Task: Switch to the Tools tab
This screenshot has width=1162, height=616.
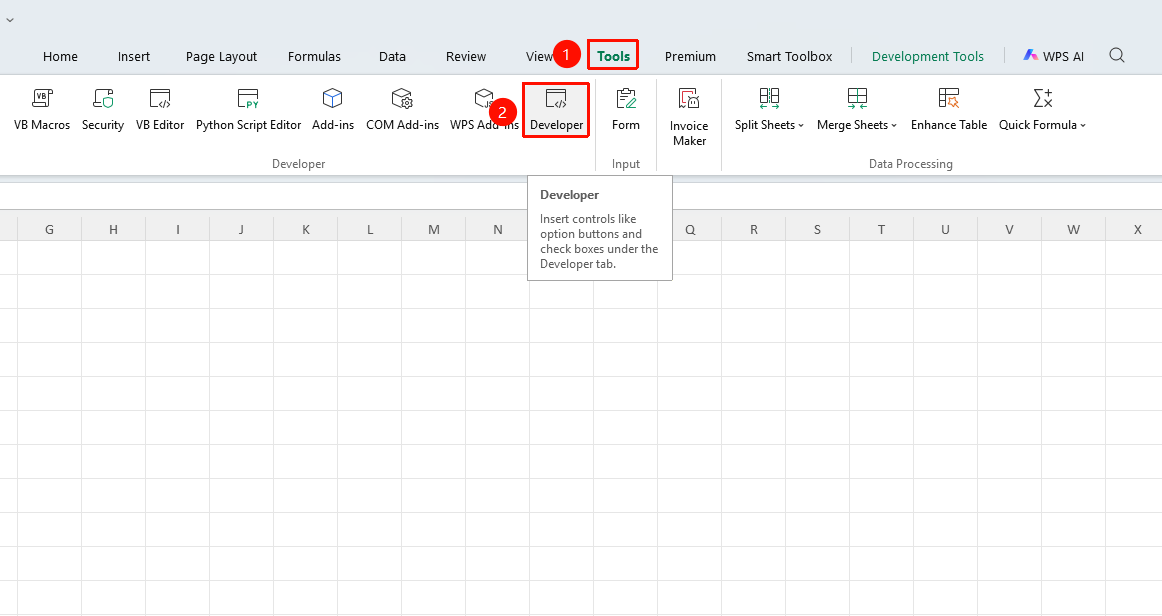Action: click(614, 56)
